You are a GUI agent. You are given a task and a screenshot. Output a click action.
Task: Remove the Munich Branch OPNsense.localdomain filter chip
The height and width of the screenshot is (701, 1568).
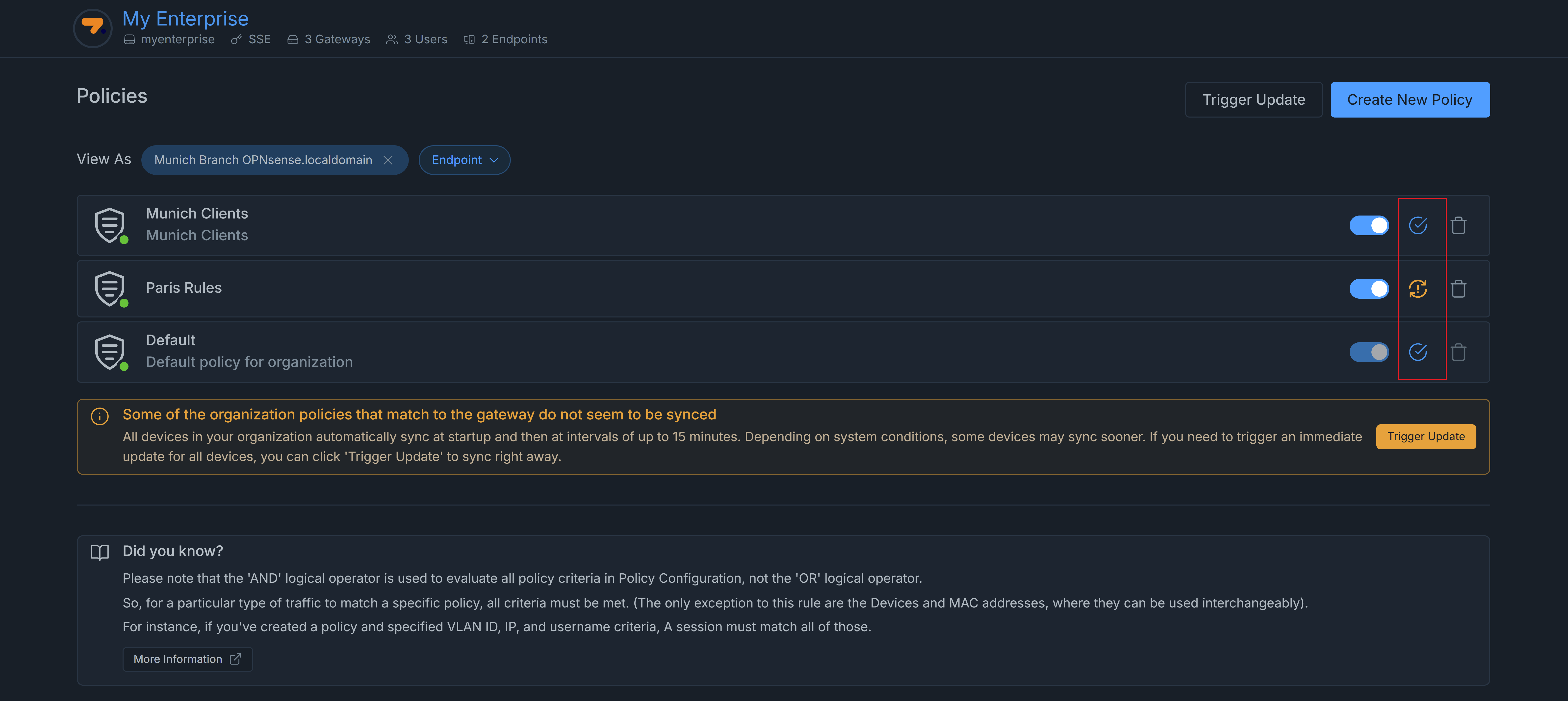click(x=388, y=160)
